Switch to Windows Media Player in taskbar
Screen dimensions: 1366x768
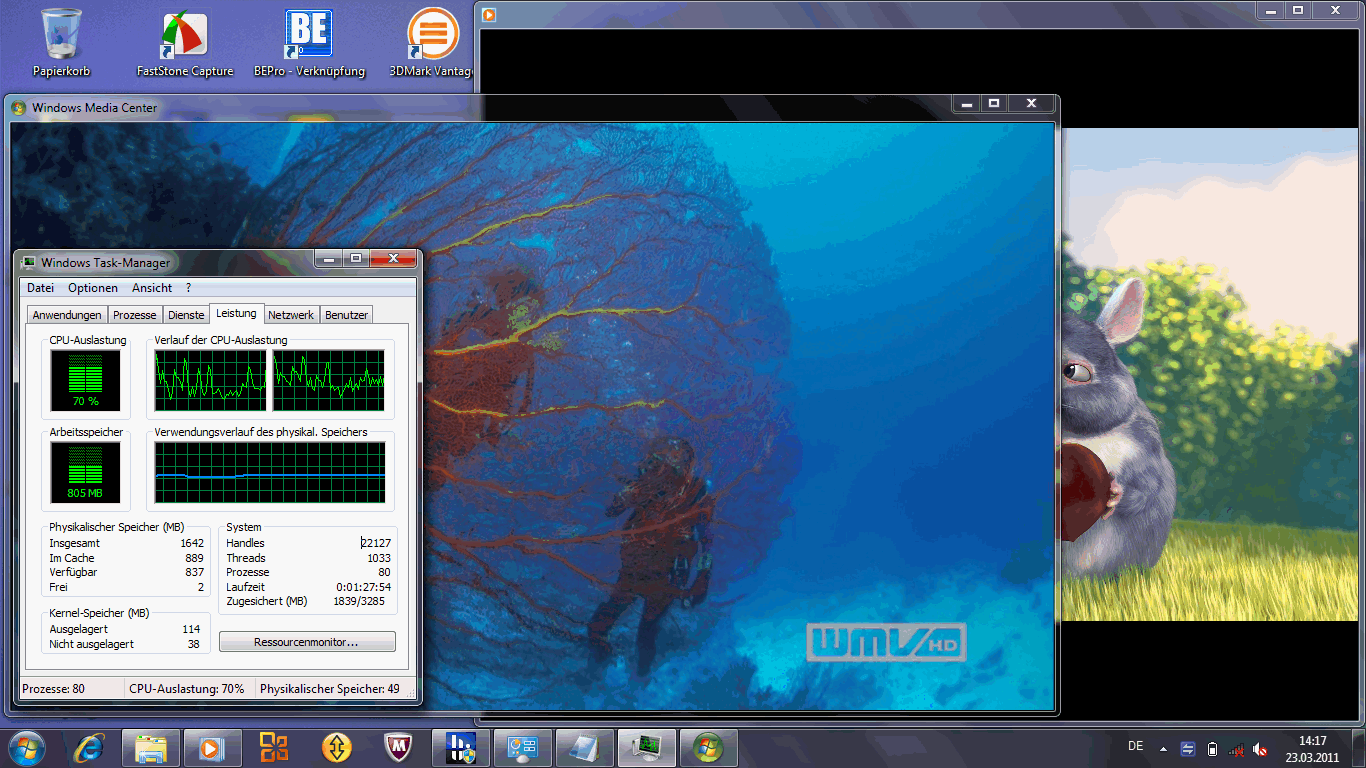pyautogui.click(x=212, y=748)
